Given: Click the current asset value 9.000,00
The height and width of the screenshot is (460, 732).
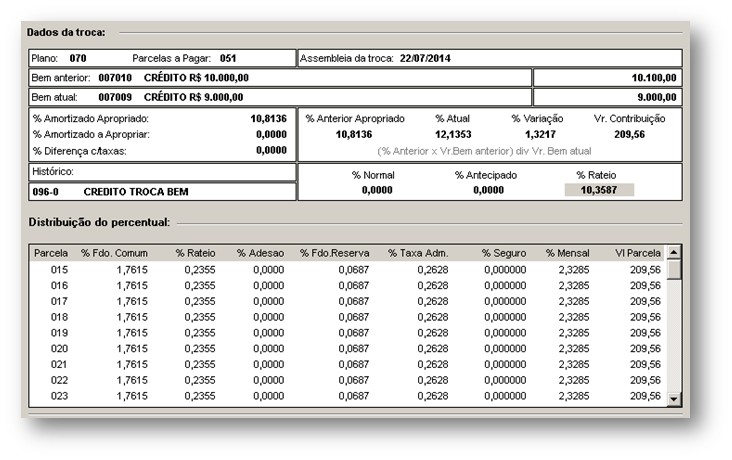Looking at the screenshot, I should pos(656,97).
